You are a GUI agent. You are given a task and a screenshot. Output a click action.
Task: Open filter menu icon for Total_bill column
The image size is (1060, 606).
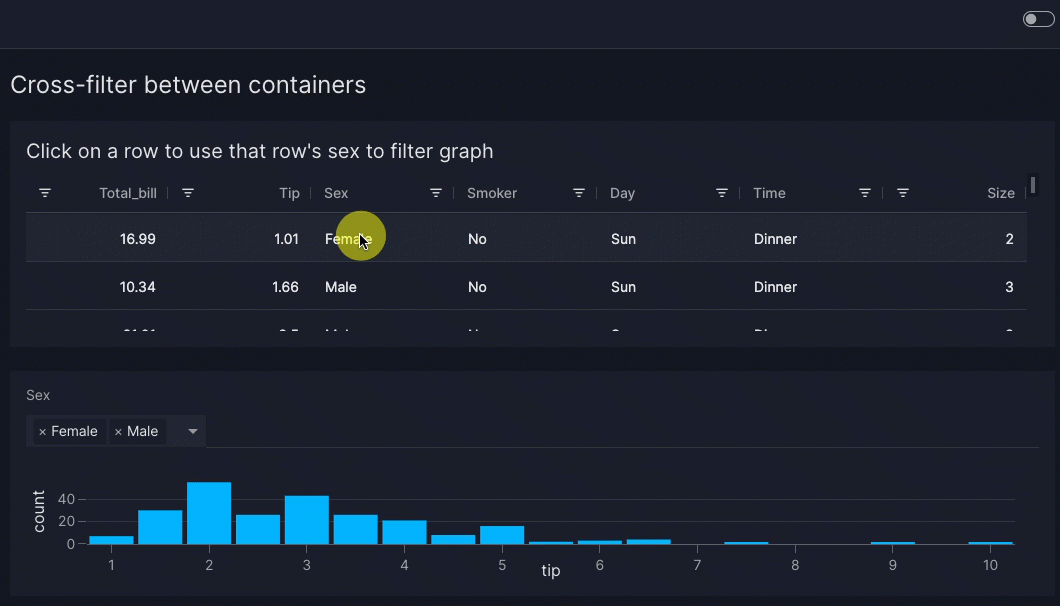(45, 193)
